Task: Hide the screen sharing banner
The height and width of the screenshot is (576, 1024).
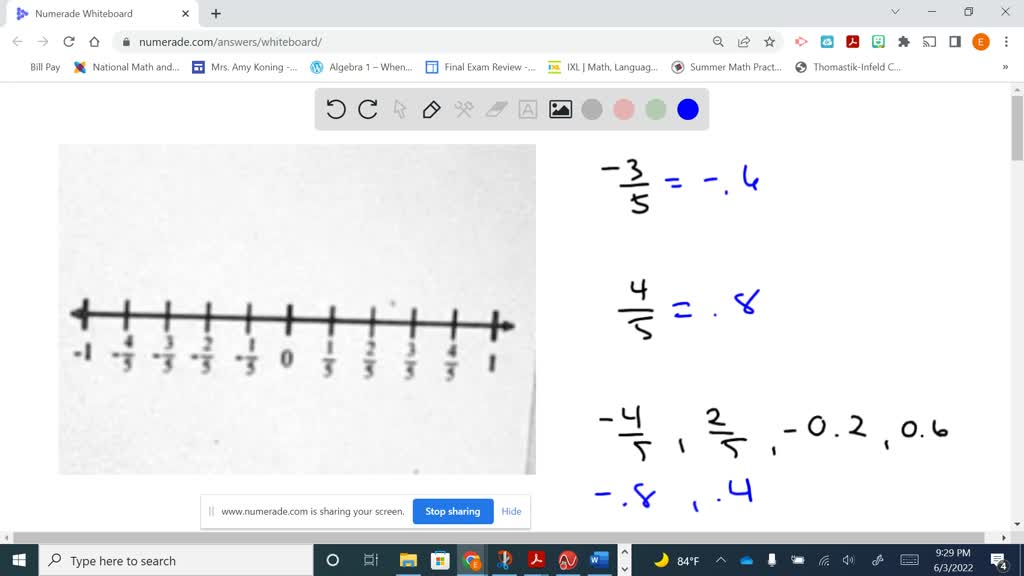Action: tap(511, 511)
